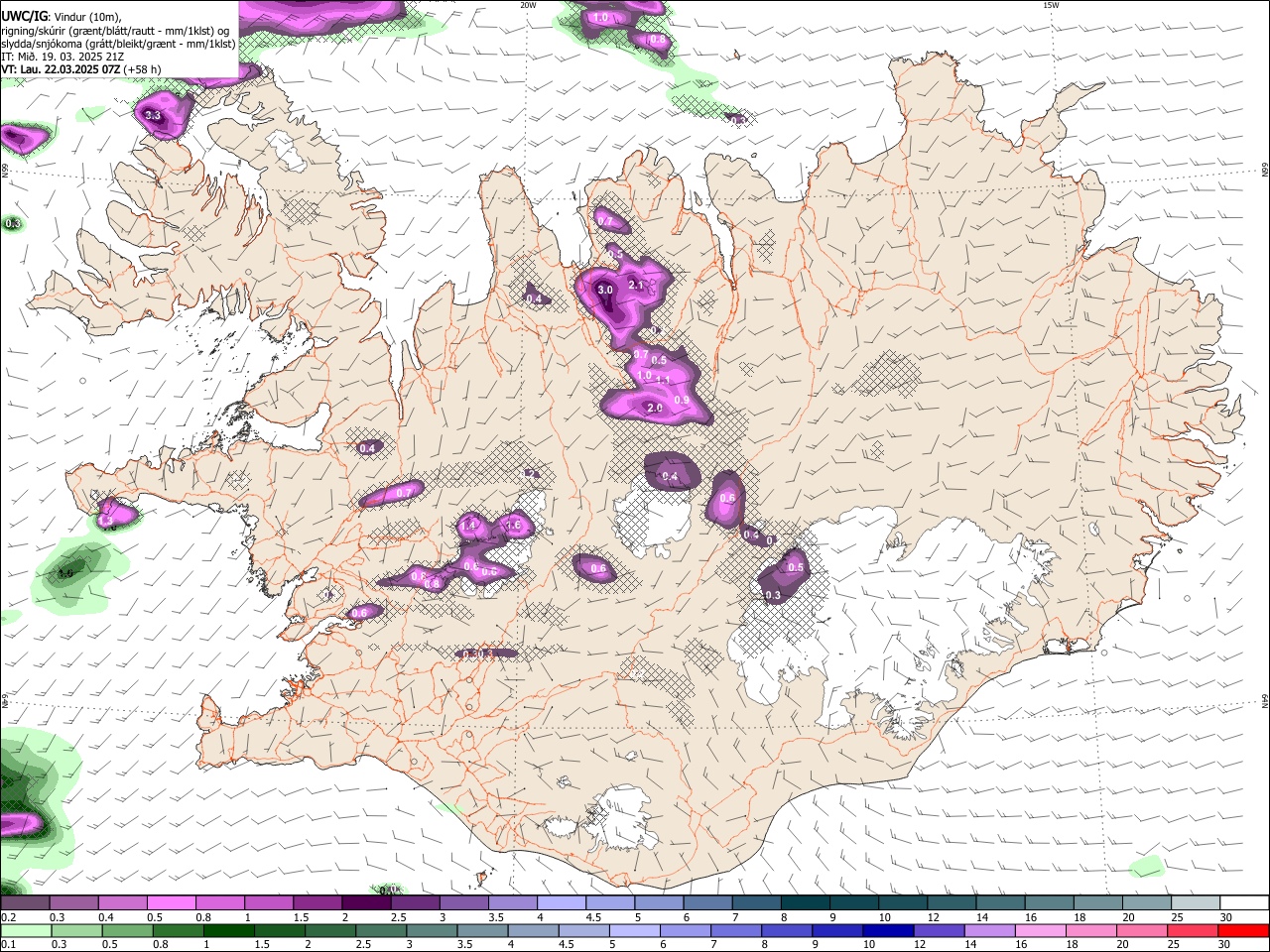Click the 'Vindur (10m),' title text
The height and width of the screenshot is (952, 1270).
point(87,17)
